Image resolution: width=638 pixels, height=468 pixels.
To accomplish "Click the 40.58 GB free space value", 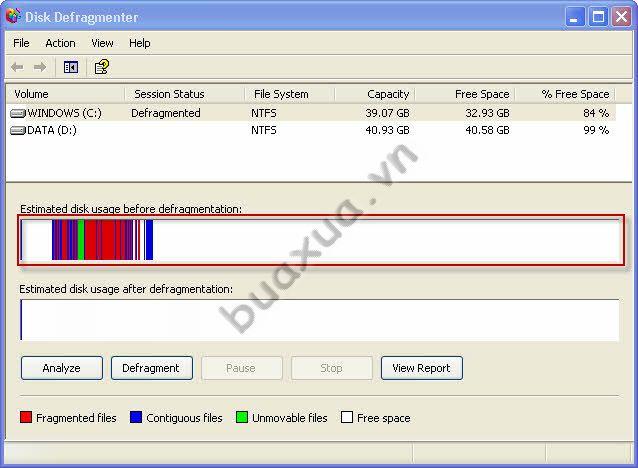I will 487,130.
